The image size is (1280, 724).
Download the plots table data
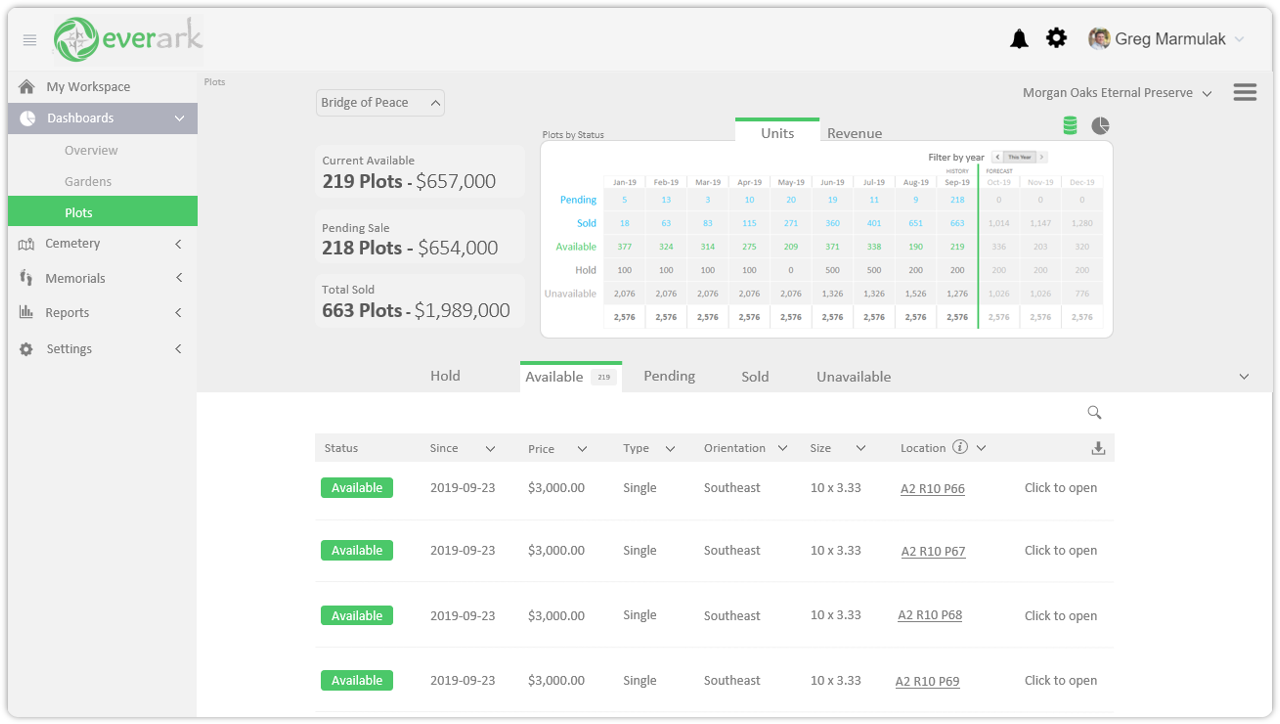point(1098,447)
